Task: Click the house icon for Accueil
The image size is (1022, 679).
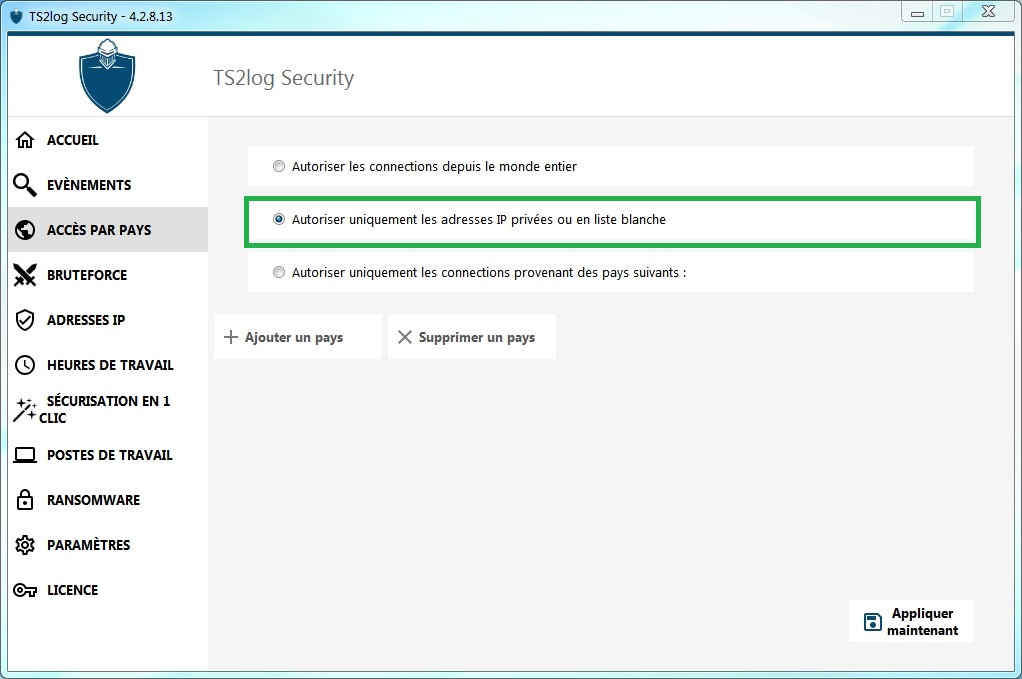Action: (x=25, y=139)
